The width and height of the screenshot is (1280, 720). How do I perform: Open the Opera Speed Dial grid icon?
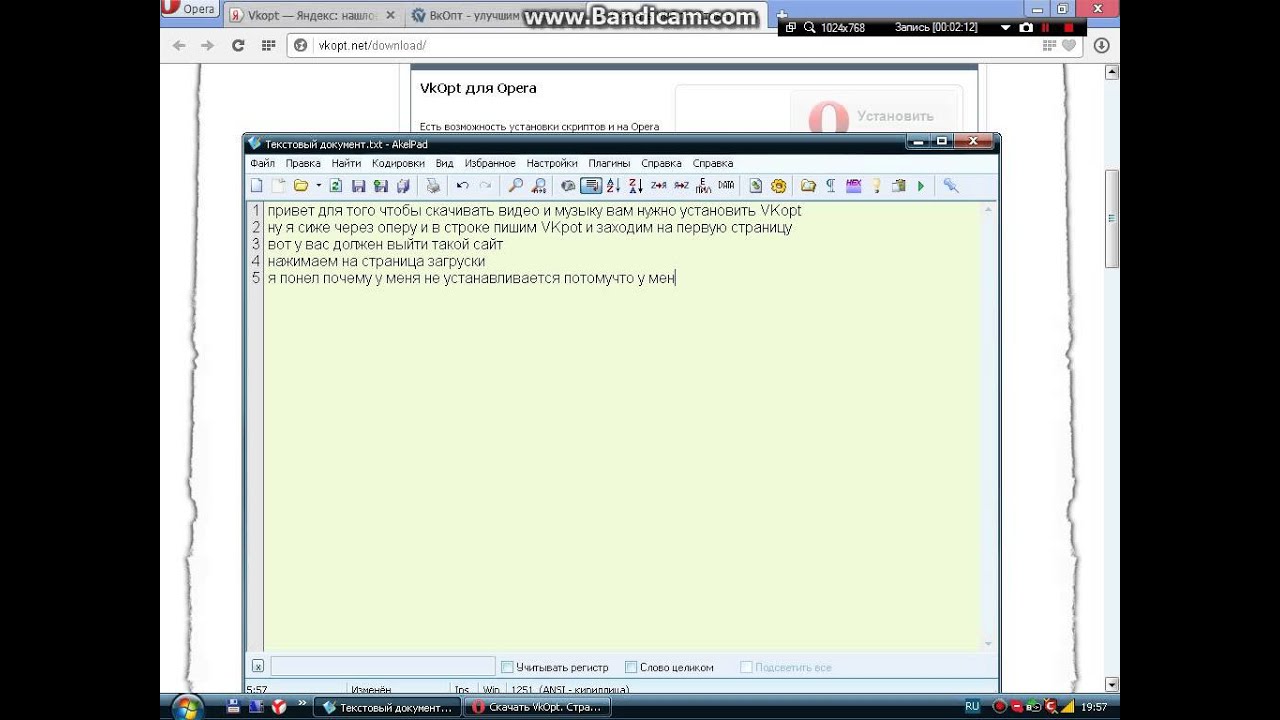click(268, 45)
